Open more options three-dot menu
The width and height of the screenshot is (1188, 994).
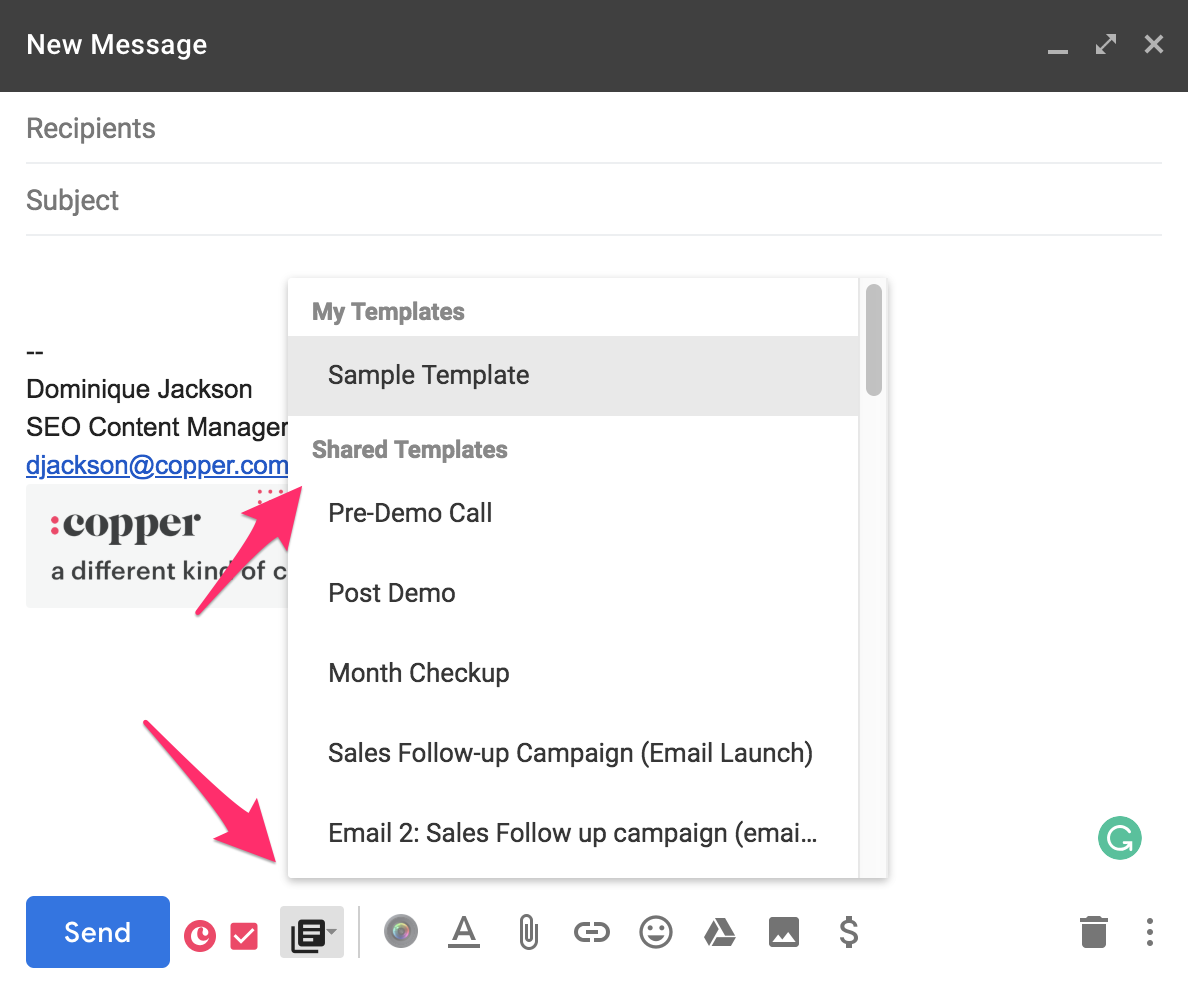(1149, 932)
